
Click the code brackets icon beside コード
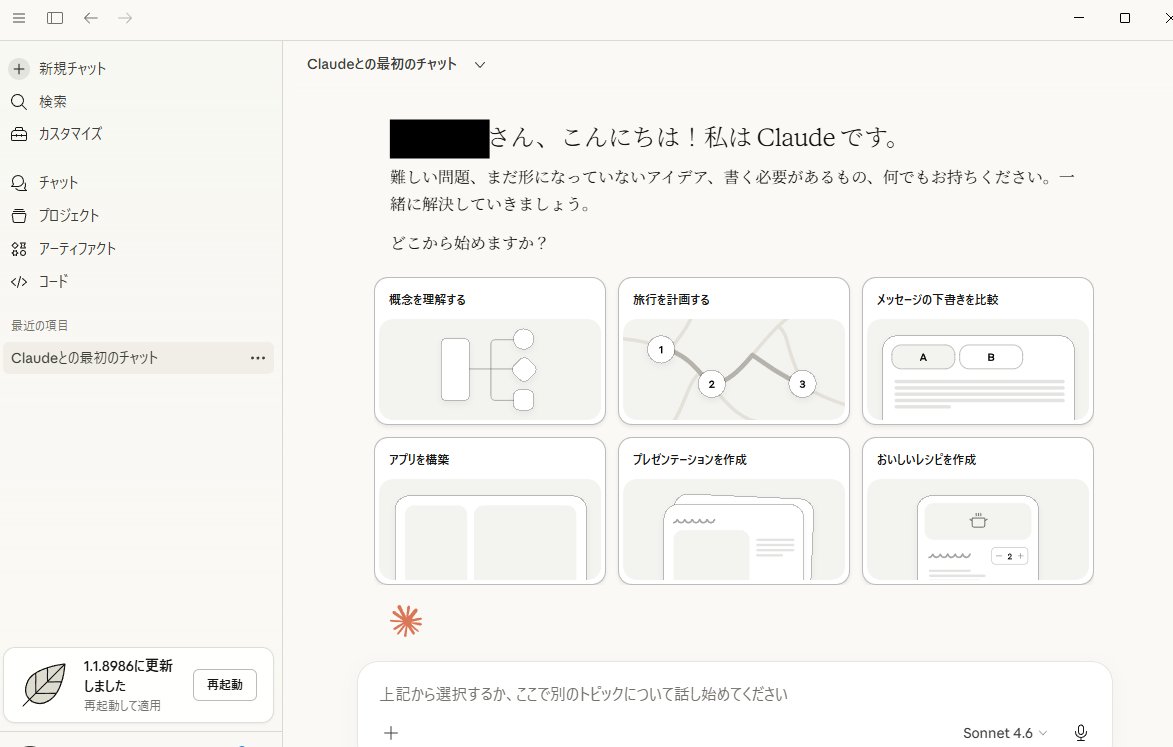[x=19, y=281]
